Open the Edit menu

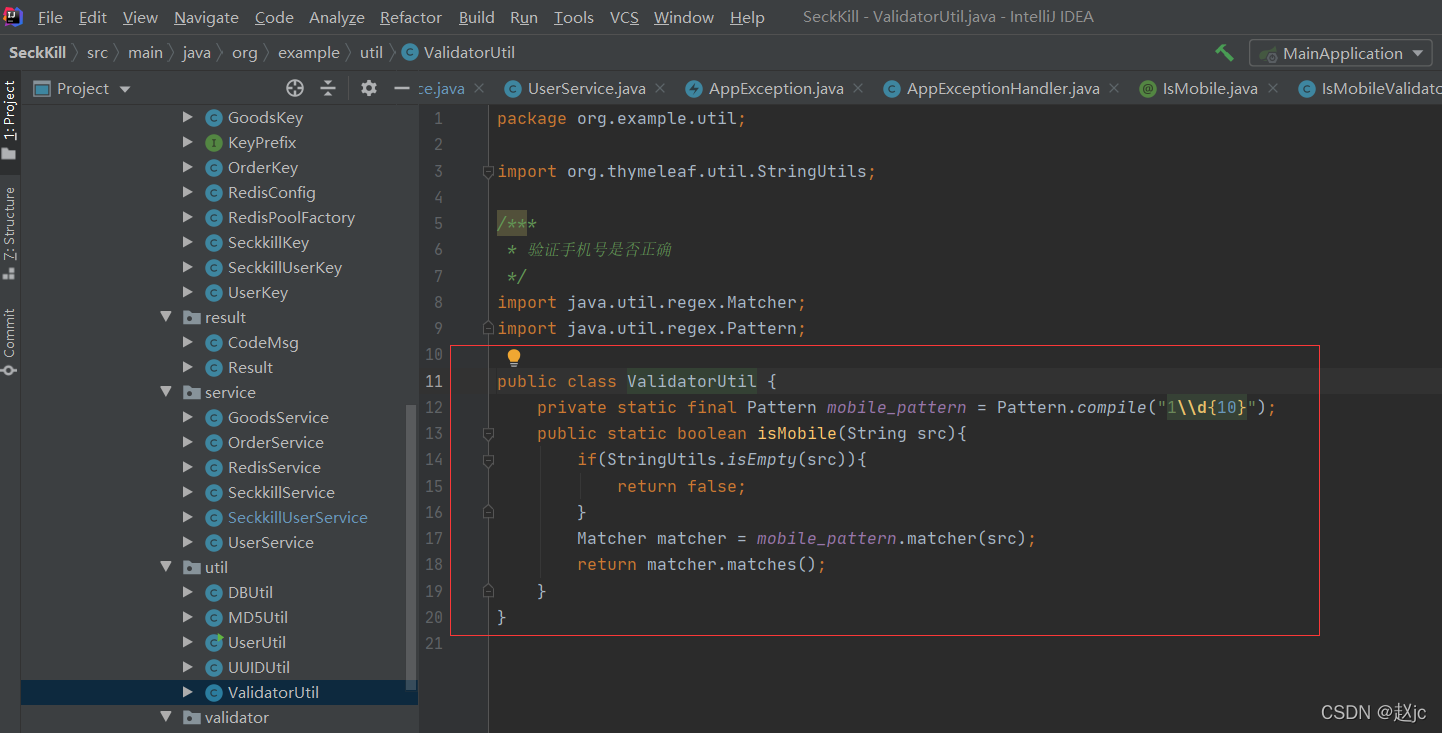click(x=93, y=17)
